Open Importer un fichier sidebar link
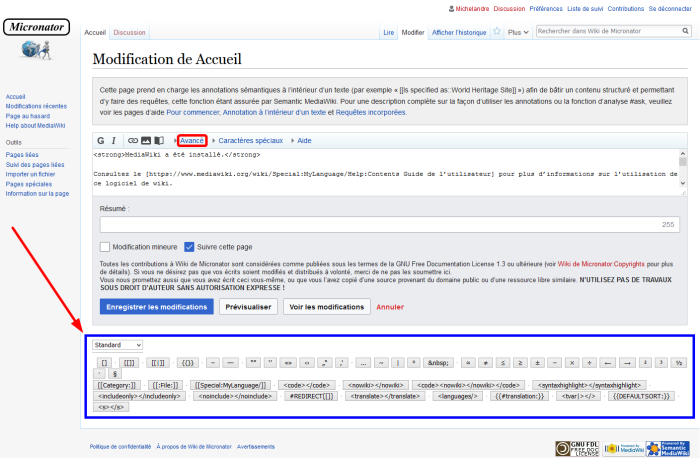The image size is (700, 458). pyautogui.click(x=30, y=174)
